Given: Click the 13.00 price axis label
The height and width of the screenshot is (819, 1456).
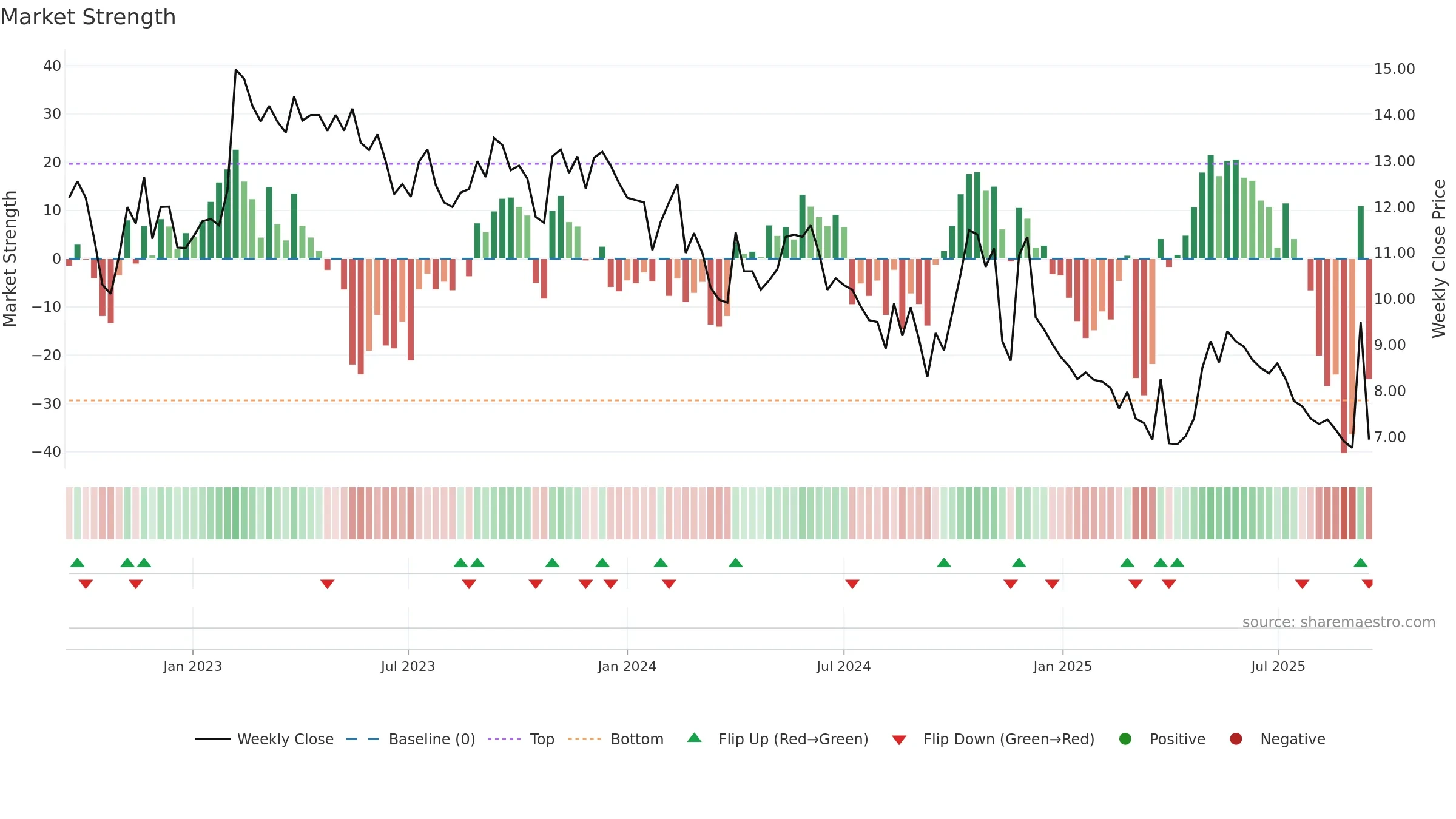Looking at the screenshot, I should click(x=1394, y=161).
